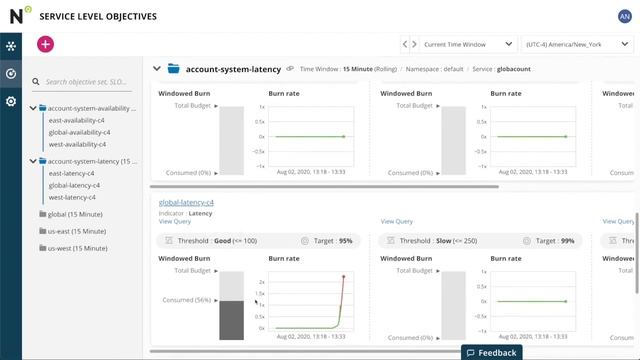Click threshold icon for Good <= 100
This screenshot has width=640, height=360.
169,240
